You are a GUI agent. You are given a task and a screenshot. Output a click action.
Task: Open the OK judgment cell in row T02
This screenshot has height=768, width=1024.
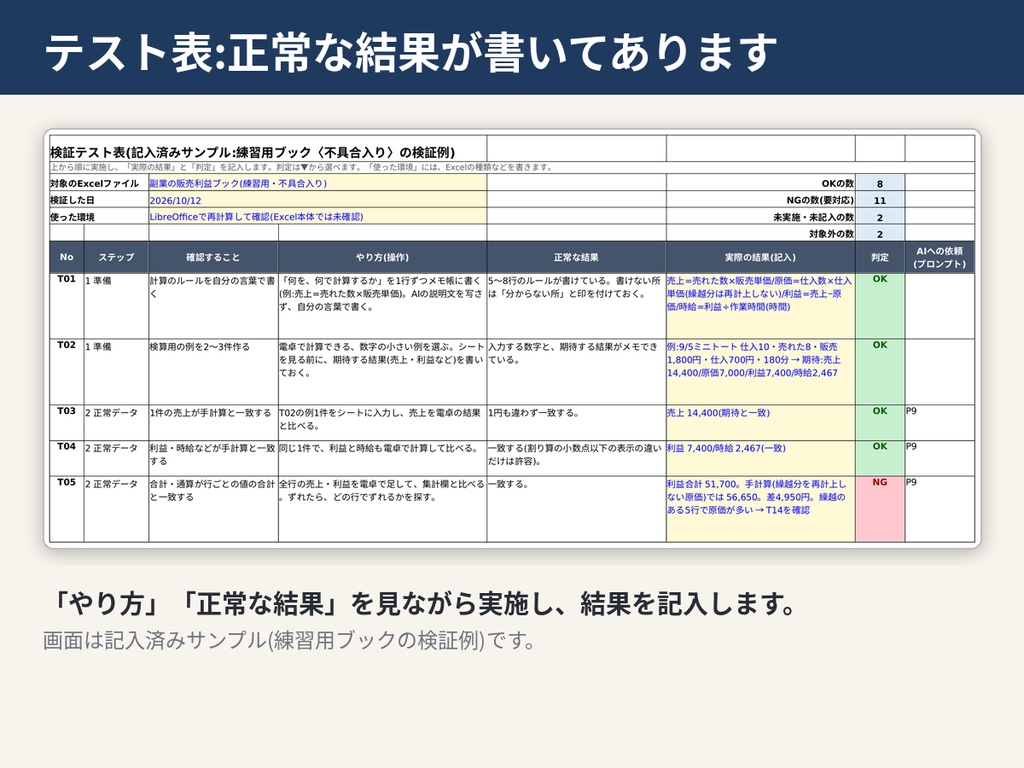click(880, 372)
